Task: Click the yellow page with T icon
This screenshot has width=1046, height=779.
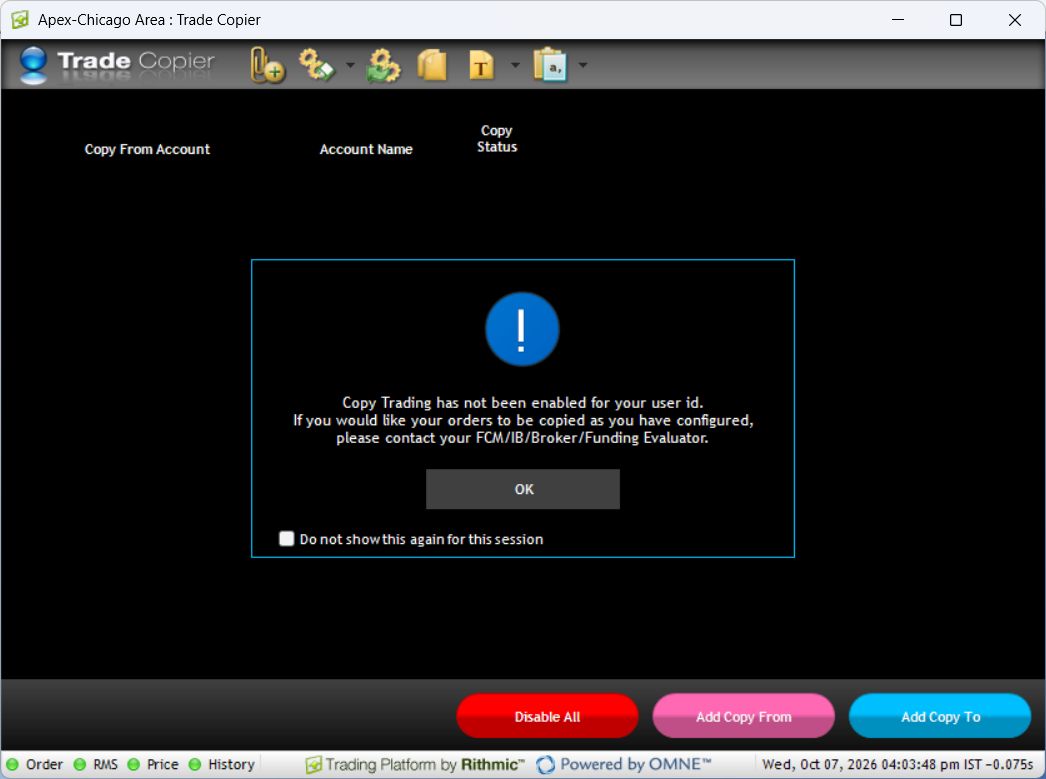Action: 481,65
